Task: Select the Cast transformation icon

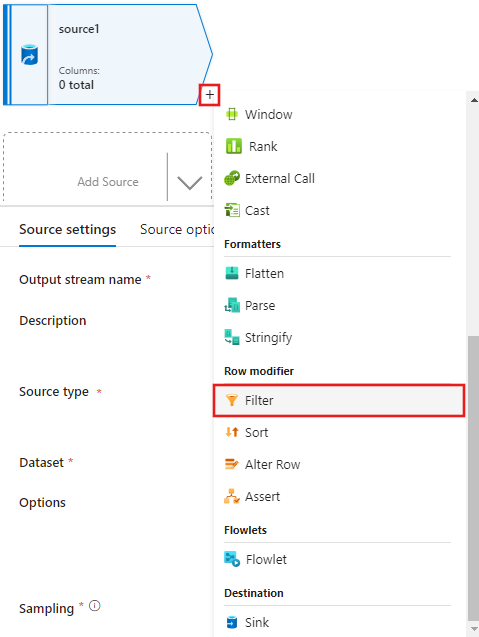Action: (x=232, y=210)
